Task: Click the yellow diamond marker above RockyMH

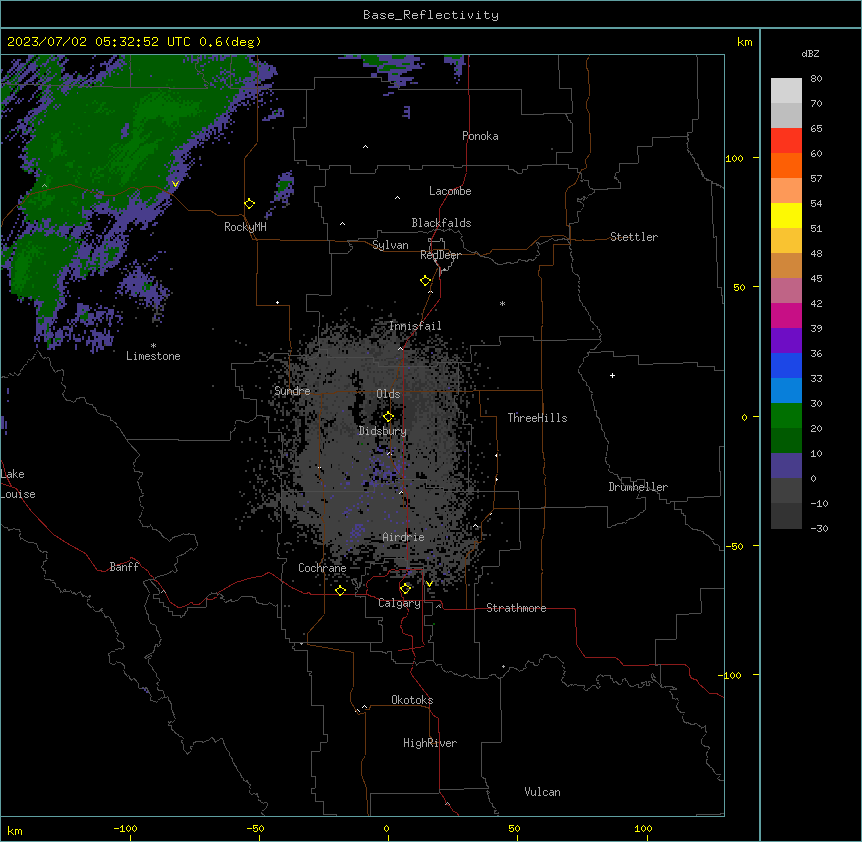Action: 249,204
